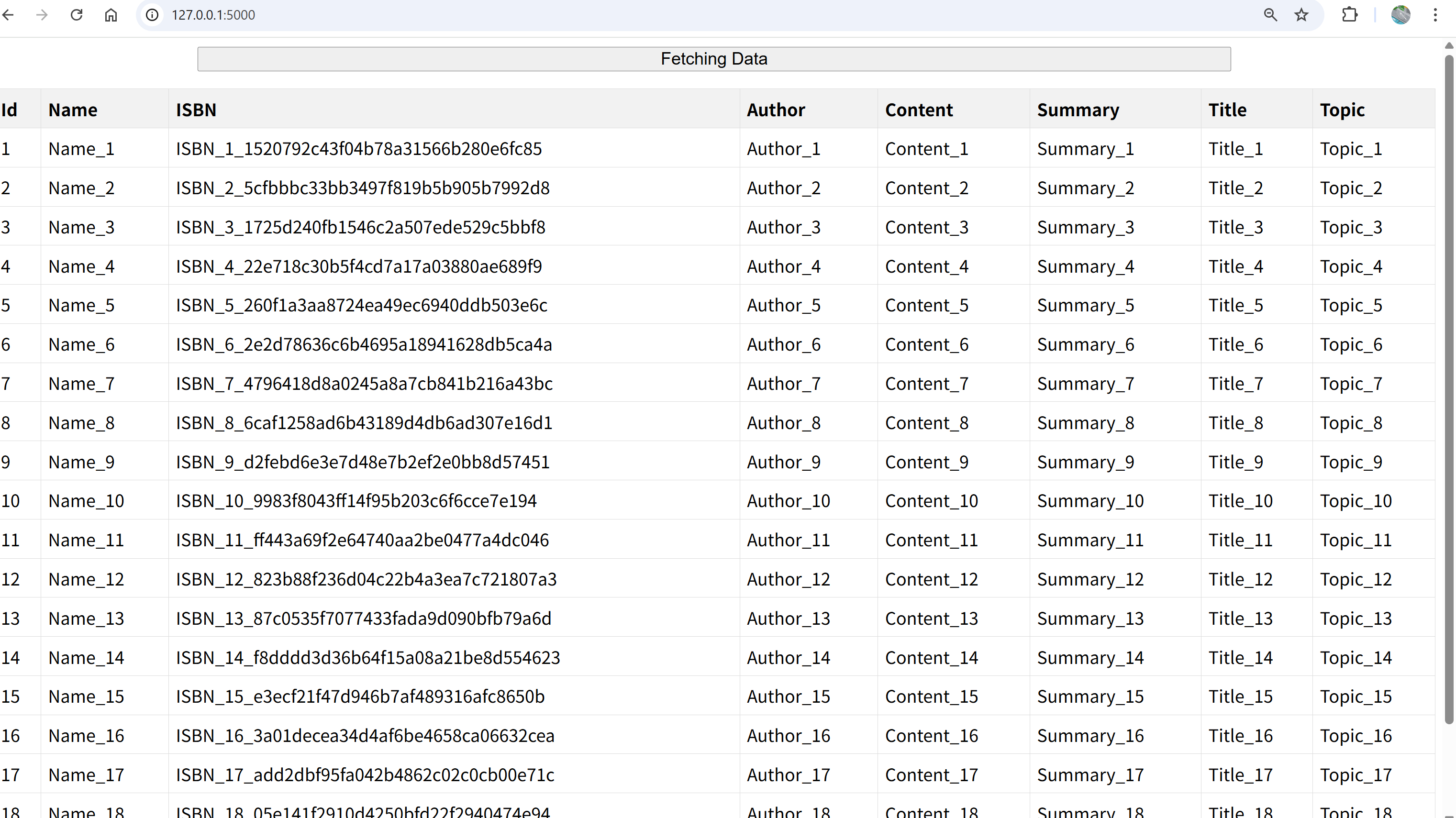Click the scrollbar up arrow
Image resolution: width=1456 pixels, height=818 pixels.
click(x=1449, y=46)
